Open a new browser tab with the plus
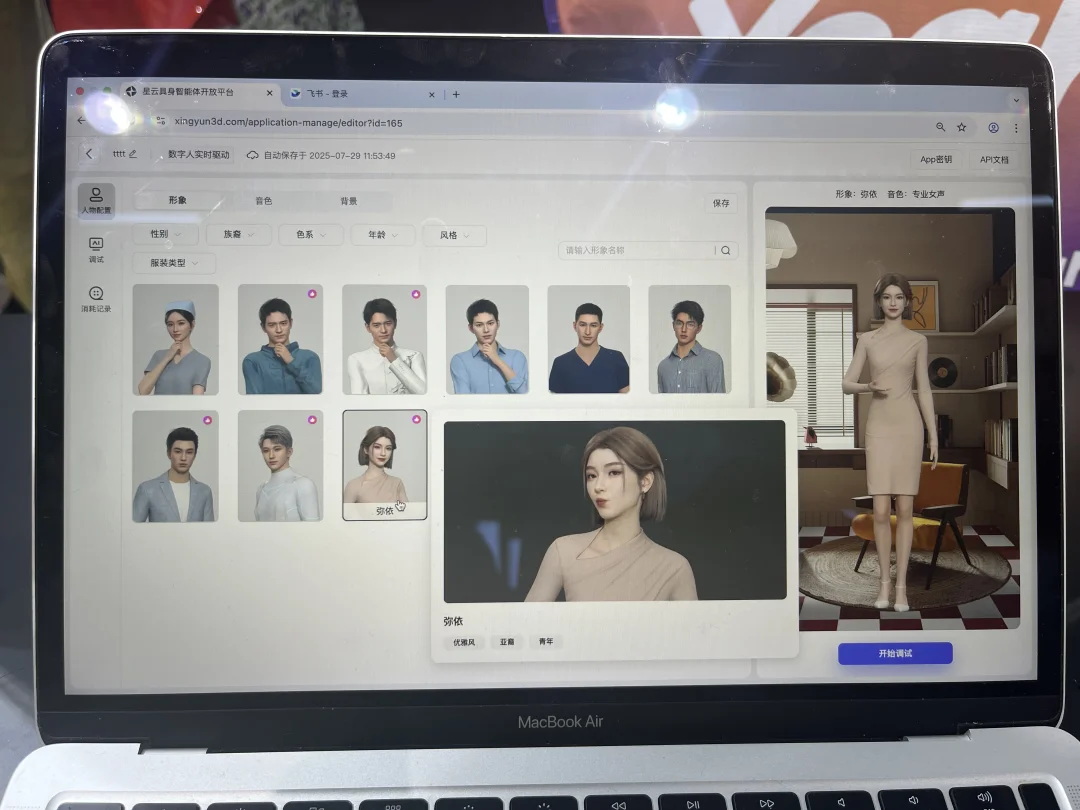This screenshot has width=1080, height=810. pyautogui.click(x=456, y=94)
